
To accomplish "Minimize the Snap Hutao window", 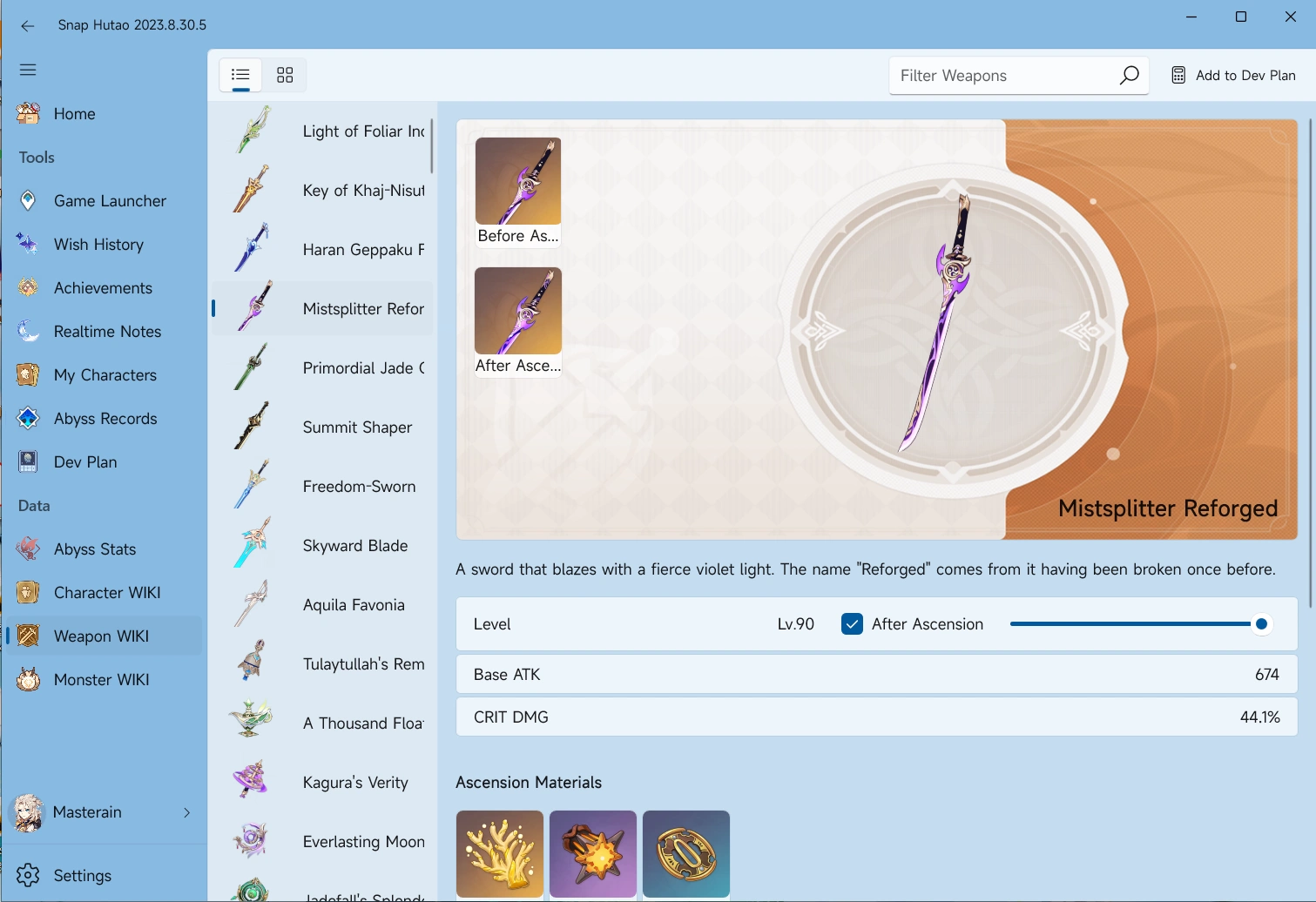I will [1192, 17].
